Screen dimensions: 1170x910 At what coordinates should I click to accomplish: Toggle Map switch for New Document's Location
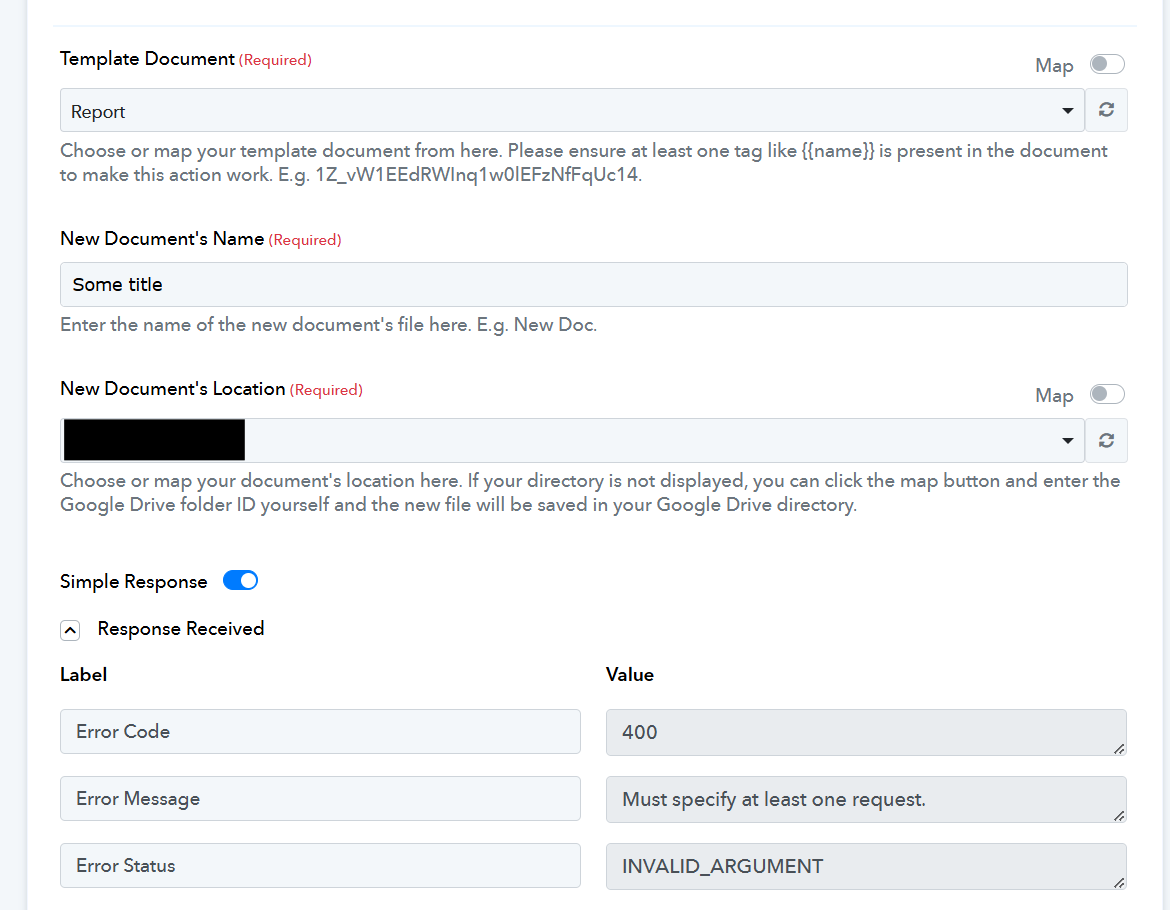(x=1107, y=394)
